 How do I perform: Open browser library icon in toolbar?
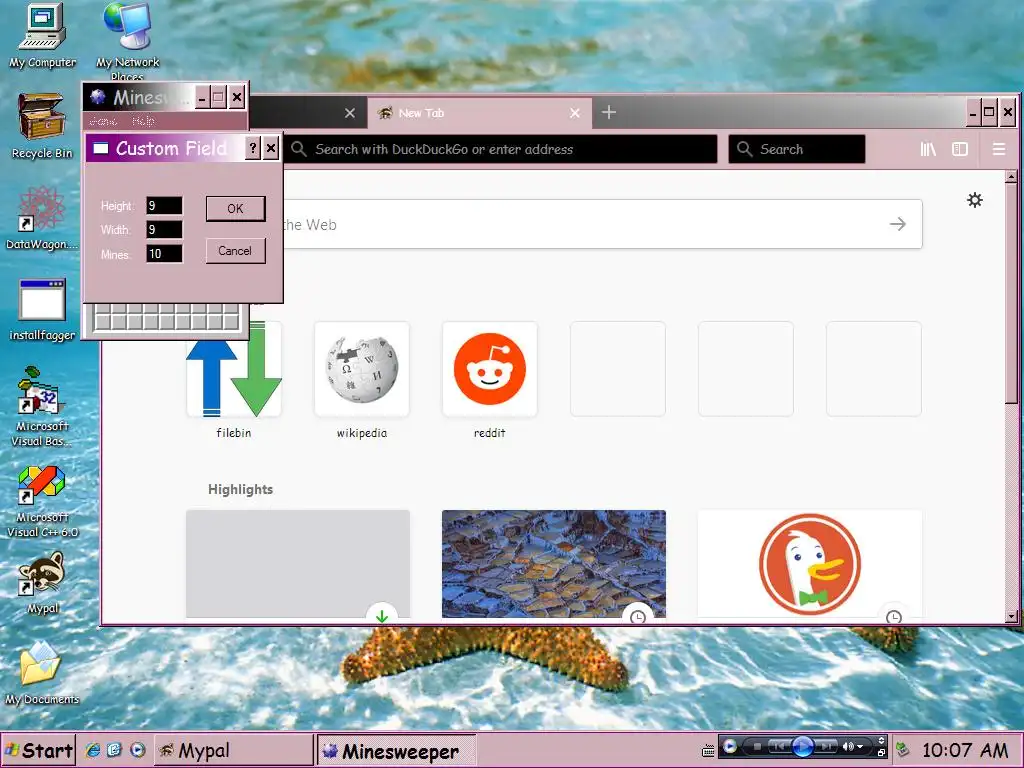[x=928, y=150]
